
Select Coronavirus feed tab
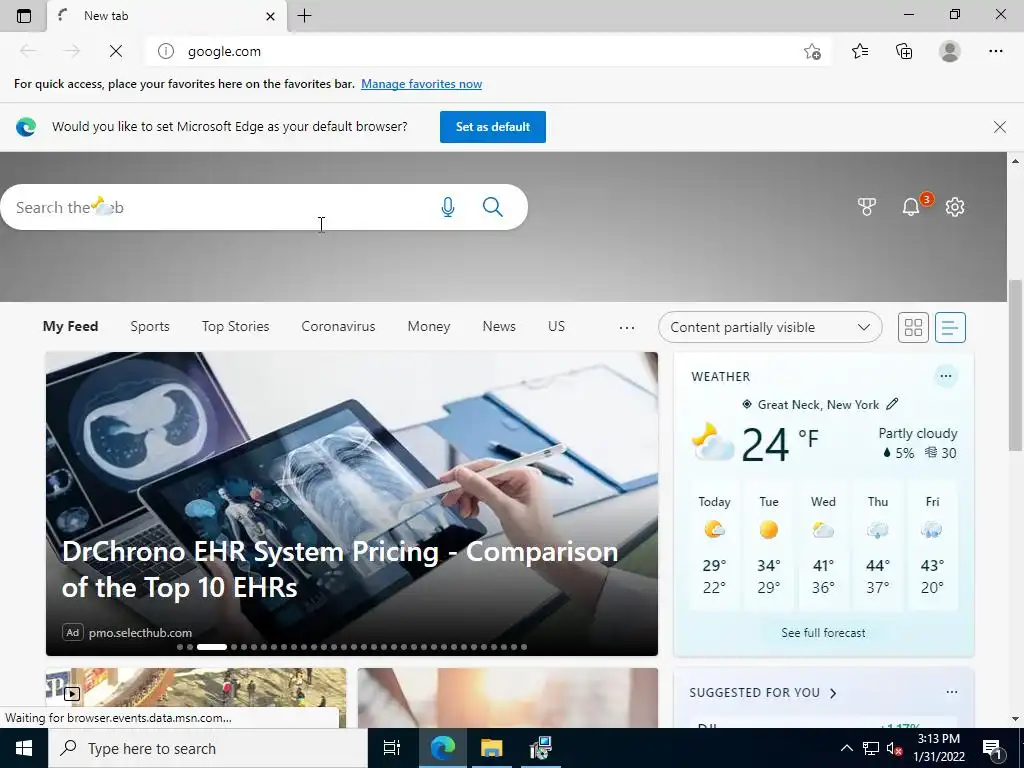[338, 326]
